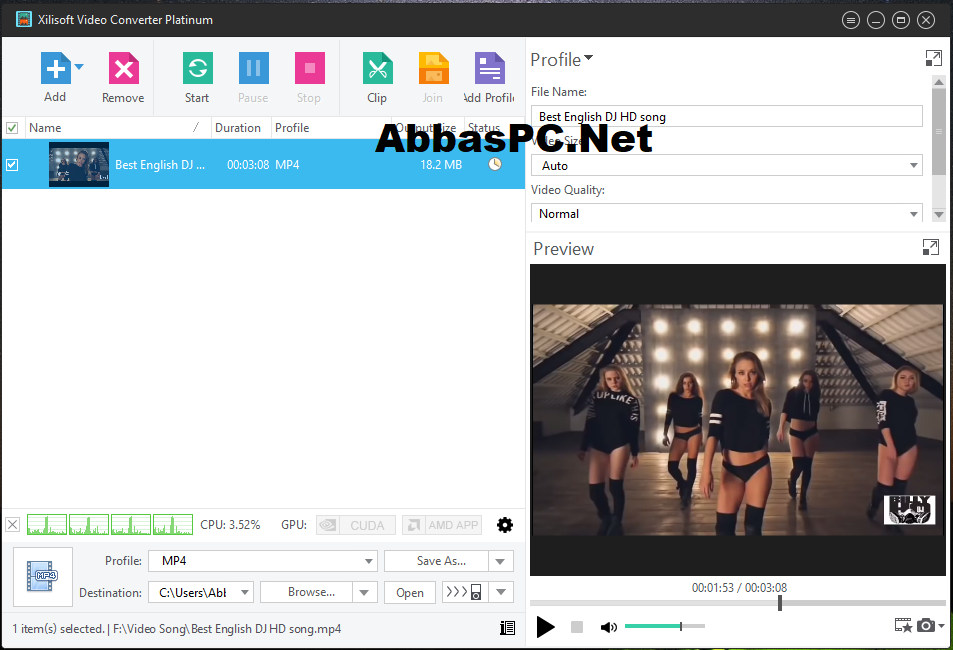Close the CPU usage graph panel
This screenshot has height=650, width=953.
point(13,525)
